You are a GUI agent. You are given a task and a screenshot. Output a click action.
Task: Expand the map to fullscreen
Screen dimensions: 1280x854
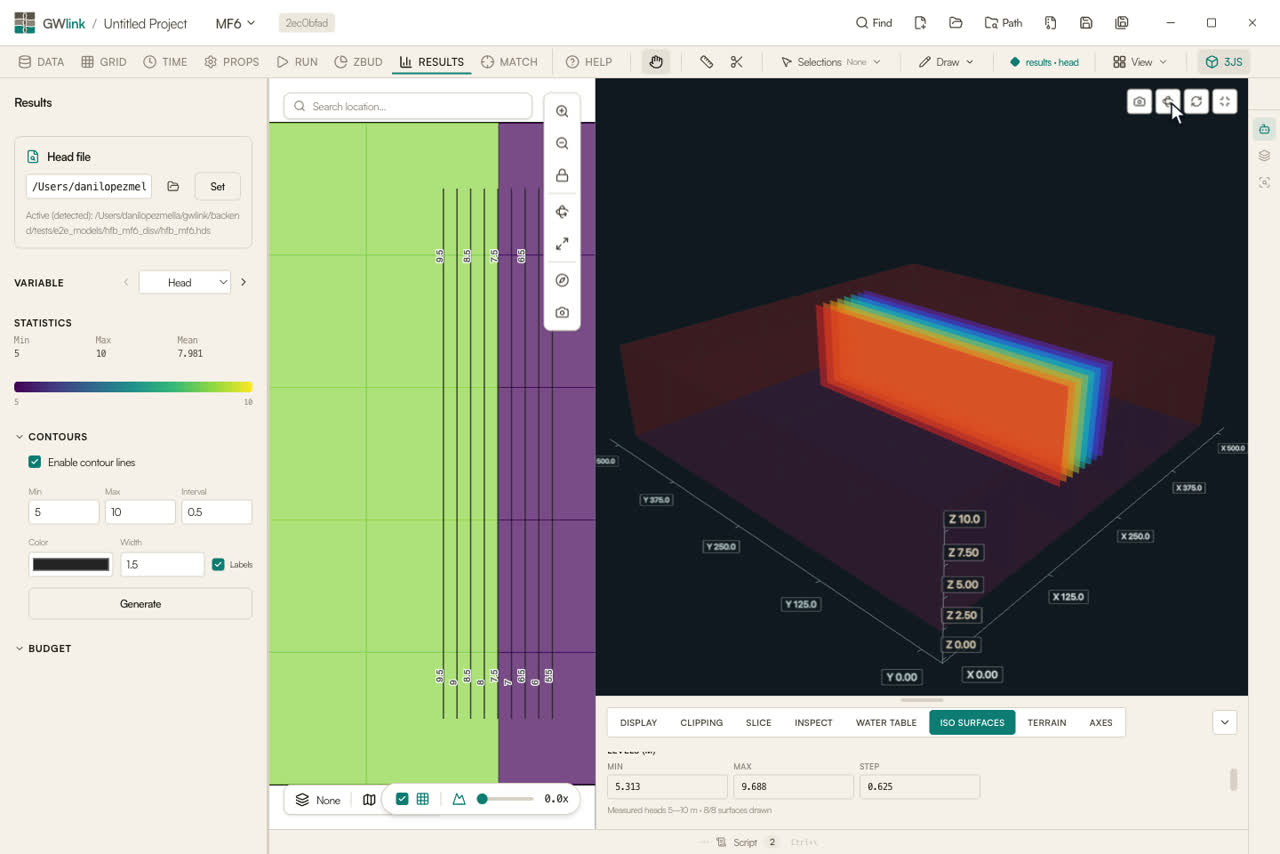pyautogui.click(x=562, y=244)
